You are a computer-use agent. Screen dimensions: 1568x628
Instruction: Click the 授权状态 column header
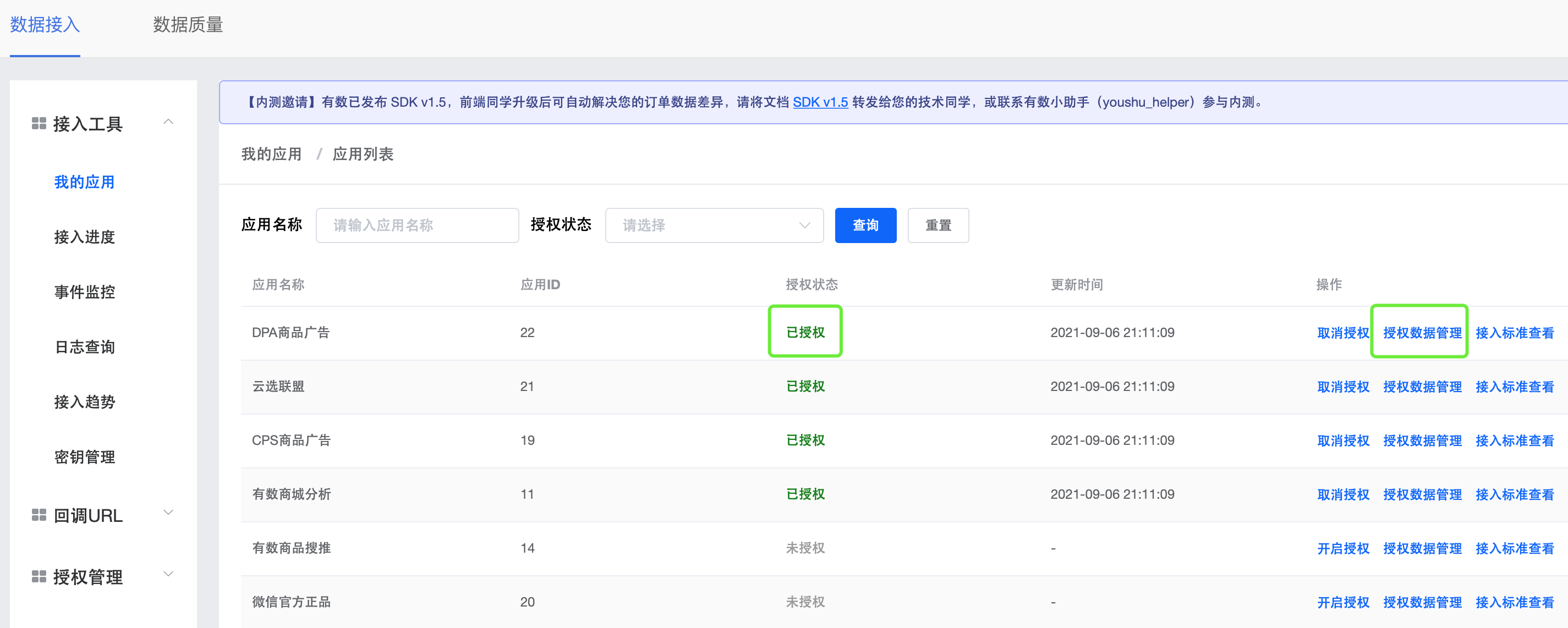coord(812,284)
